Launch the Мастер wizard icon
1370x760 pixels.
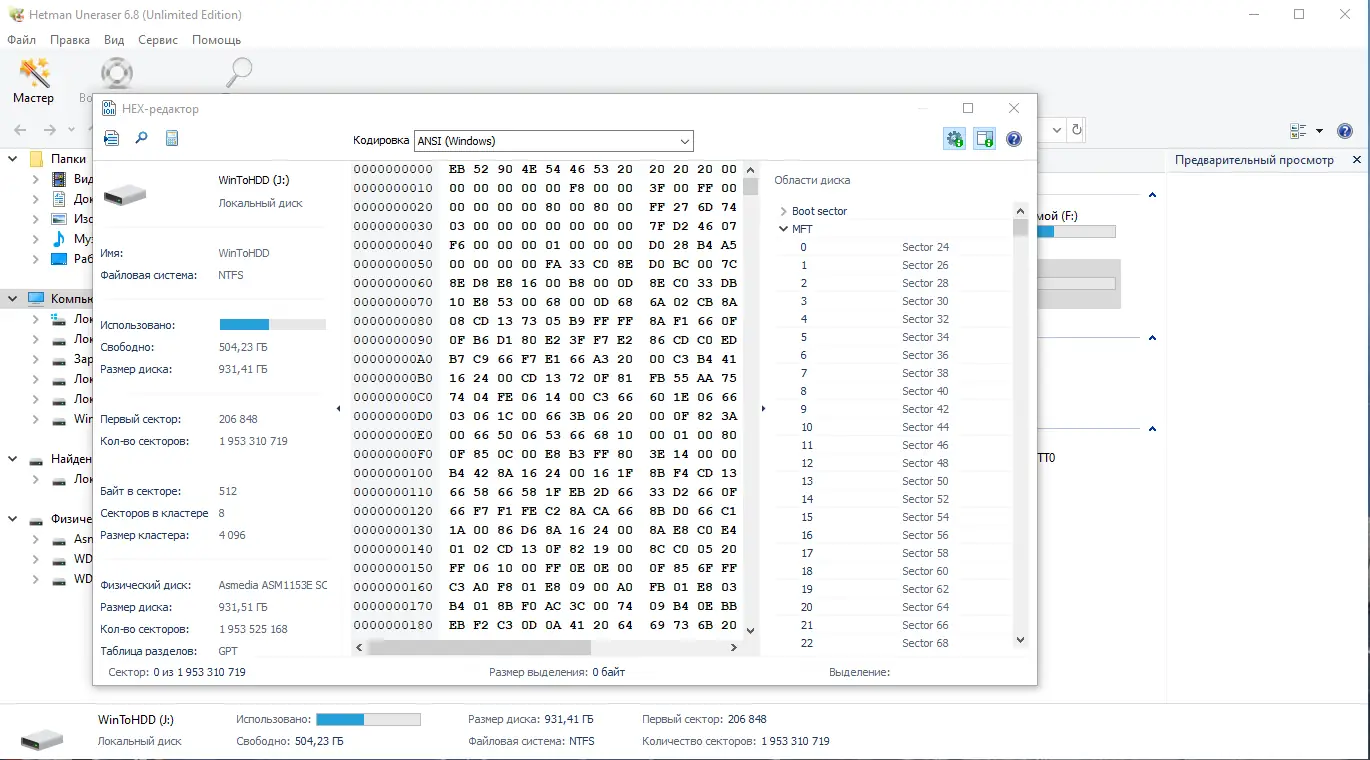(34, 80)
